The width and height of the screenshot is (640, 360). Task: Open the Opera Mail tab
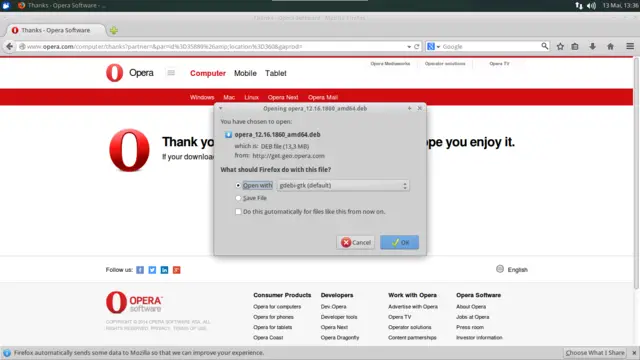pos(323,97)
